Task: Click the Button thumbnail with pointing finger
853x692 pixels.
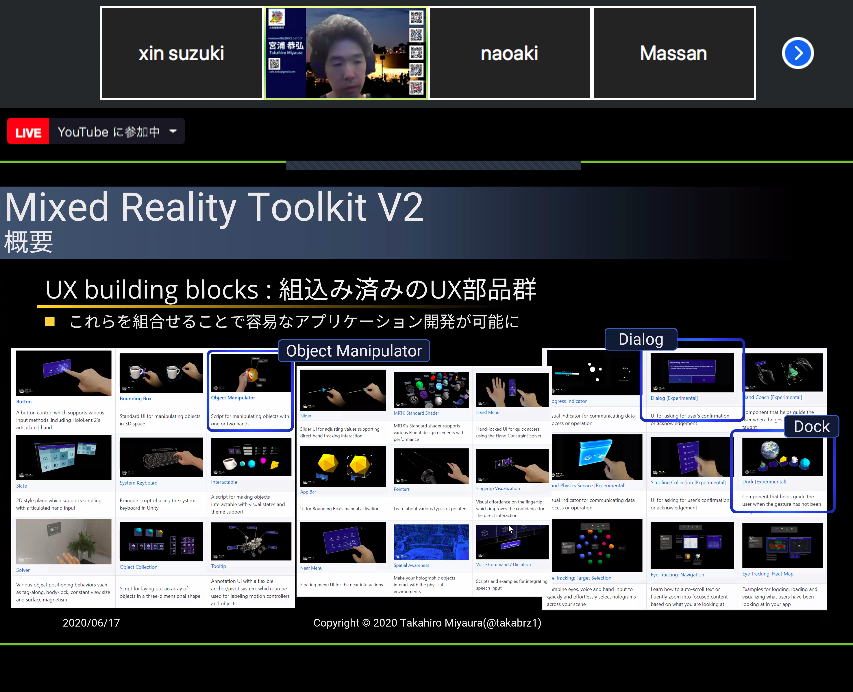Action: (x=64, y=373)
